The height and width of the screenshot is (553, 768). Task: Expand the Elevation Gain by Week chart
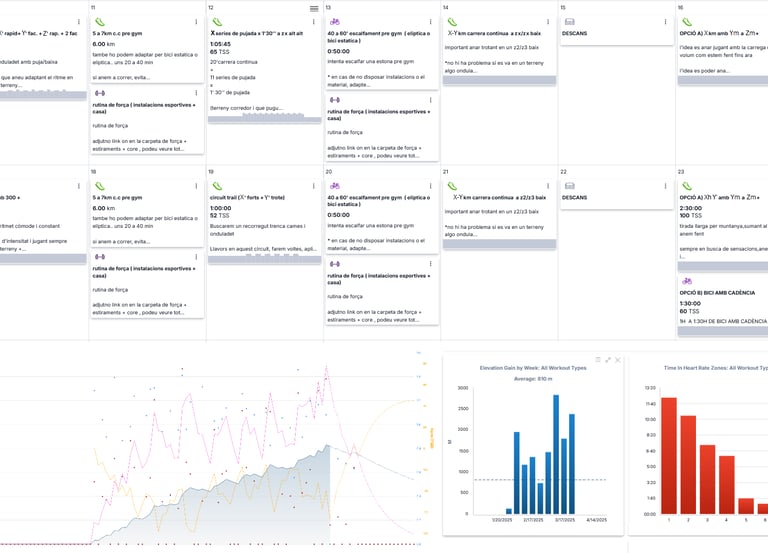click(608, 360)
